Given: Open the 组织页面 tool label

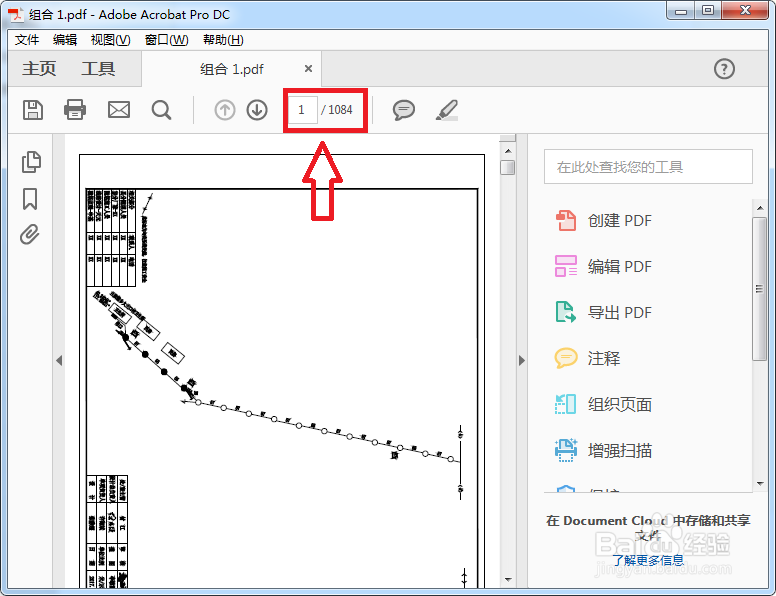Looking at the screenshot, I should tap(620, 404).
